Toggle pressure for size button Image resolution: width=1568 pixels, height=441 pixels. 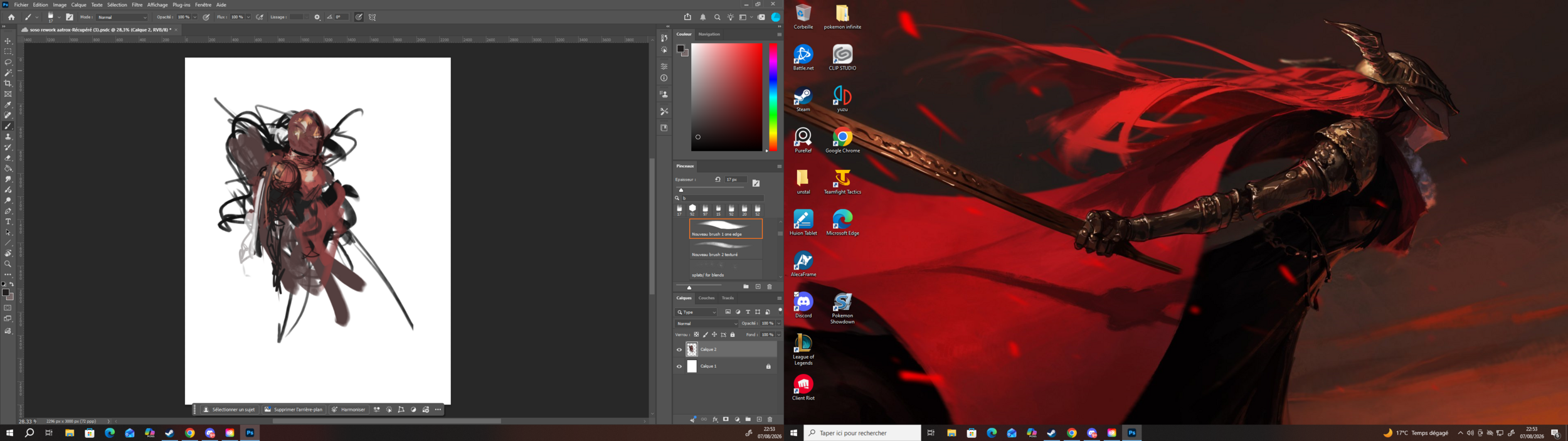point(359,18)
